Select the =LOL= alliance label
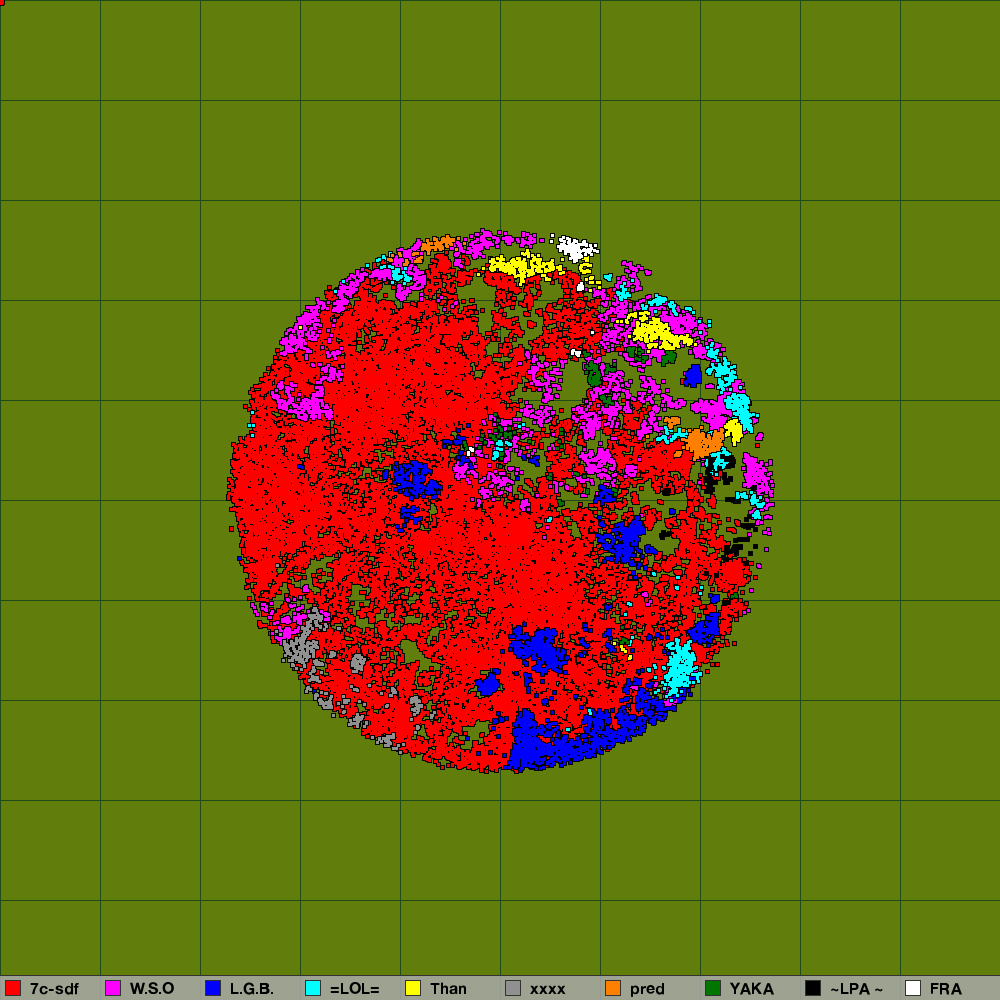Viewport: 1000px width, 1000px height. click(x=355, y=989)
